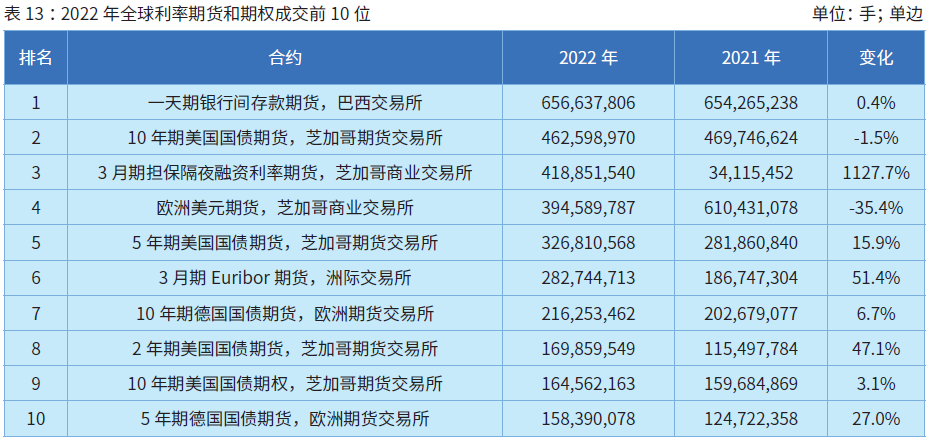Click the 158,390,078 volume cell
This screenshot has width=930, height=444.
point(588,418)
